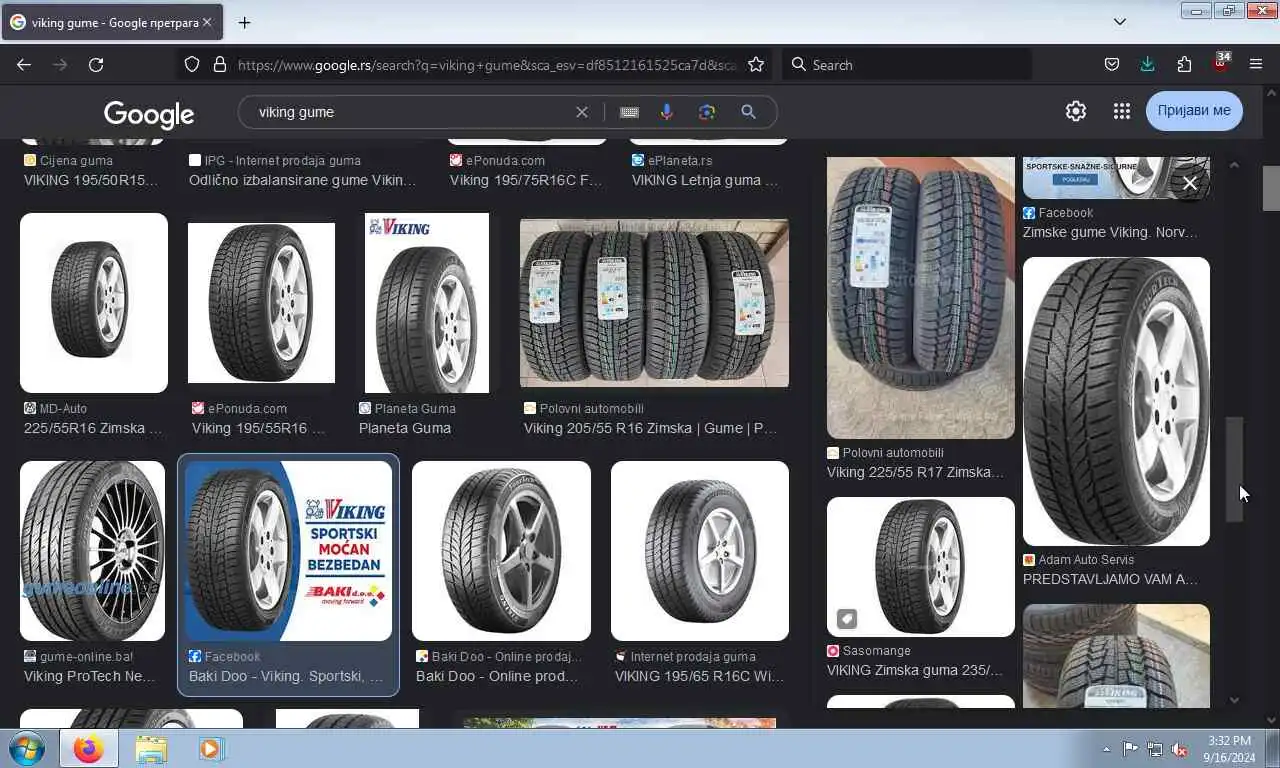
Task: Open Action Center flag tray icon
Action: point(1130,749)
